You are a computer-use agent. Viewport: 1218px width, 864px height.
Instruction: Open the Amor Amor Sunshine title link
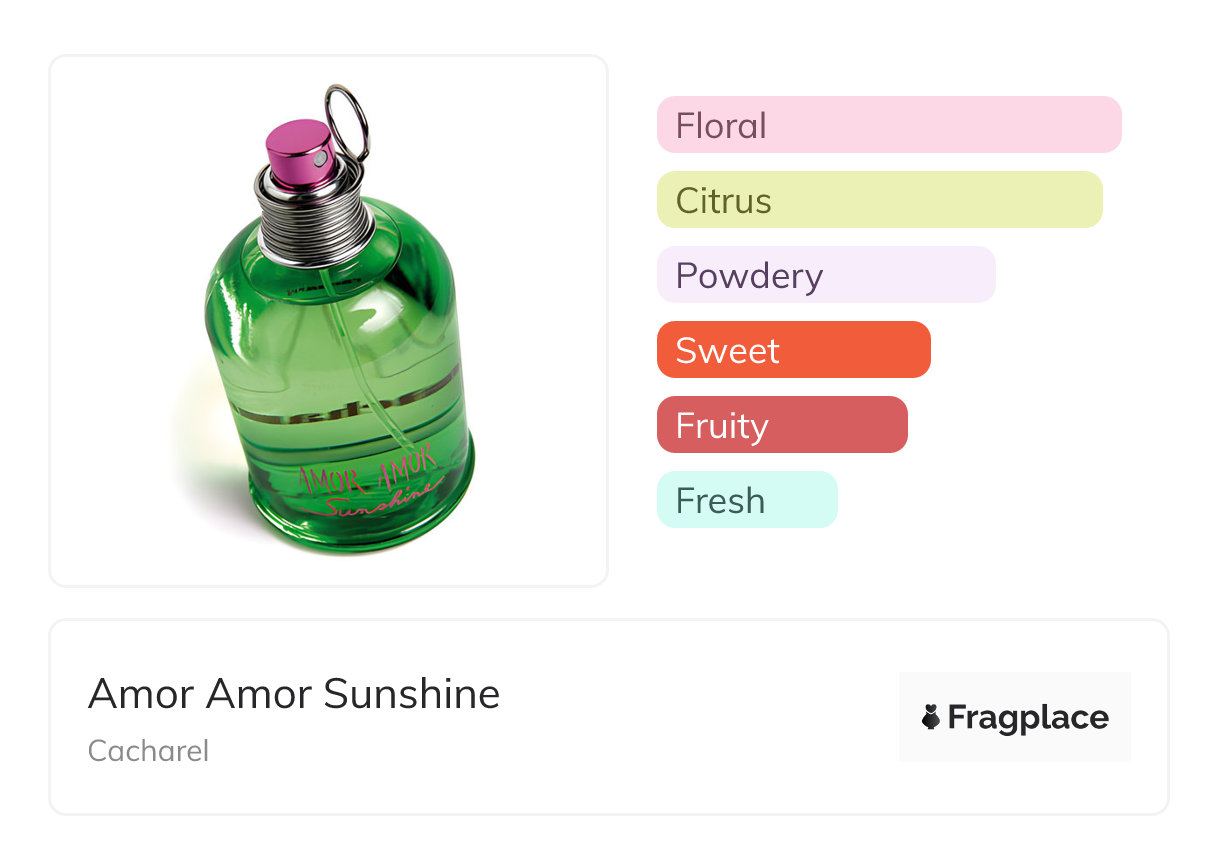pos(294,693)
